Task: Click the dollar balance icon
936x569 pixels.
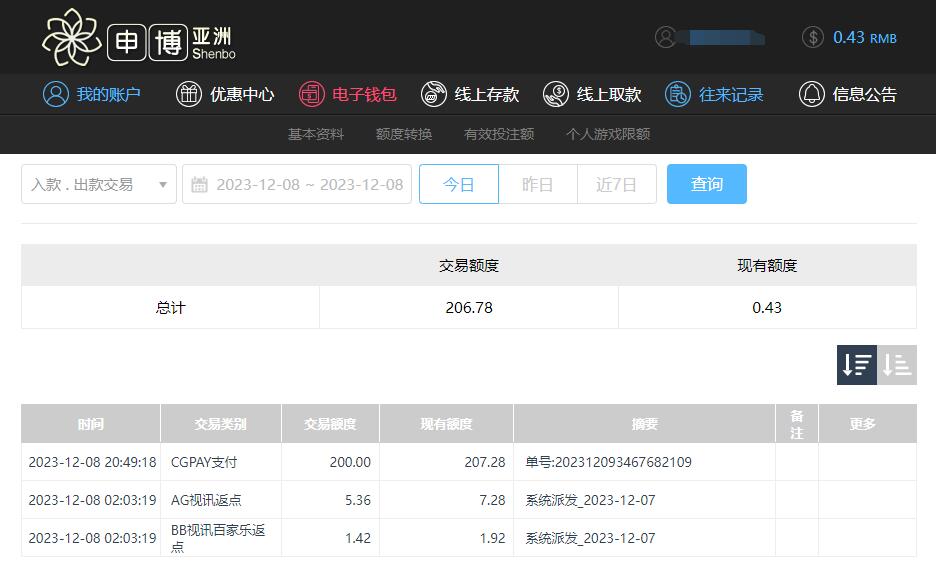Action: (x=813, y=37)
